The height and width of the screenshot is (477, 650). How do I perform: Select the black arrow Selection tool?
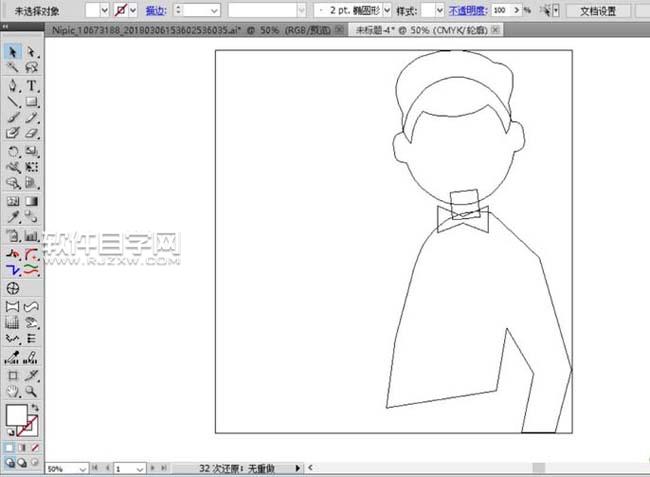point(13,51)
